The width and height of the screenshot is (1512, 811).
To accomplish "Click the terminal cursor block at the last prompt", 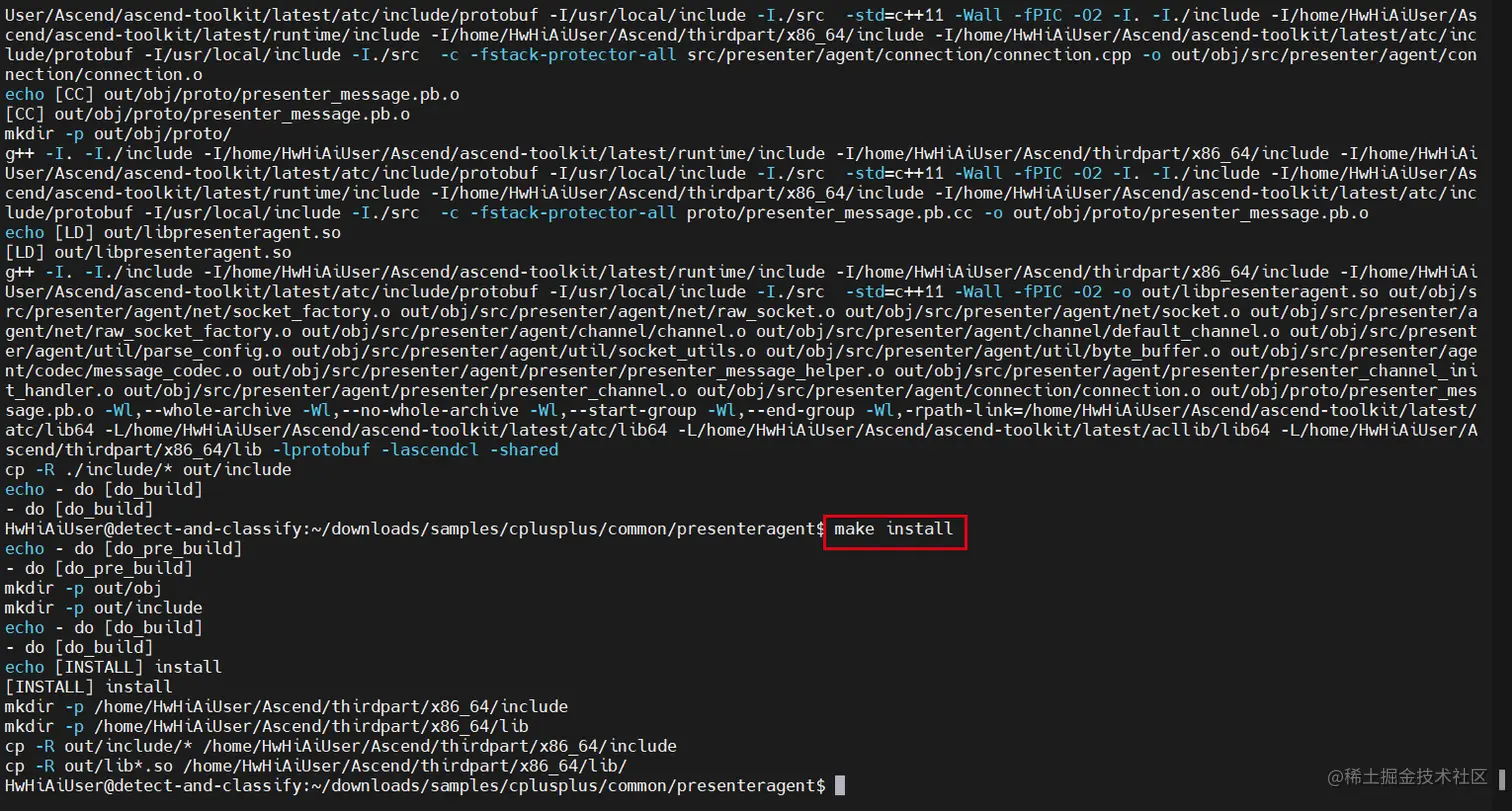I will pyautogui.click(x=840, y=786).
